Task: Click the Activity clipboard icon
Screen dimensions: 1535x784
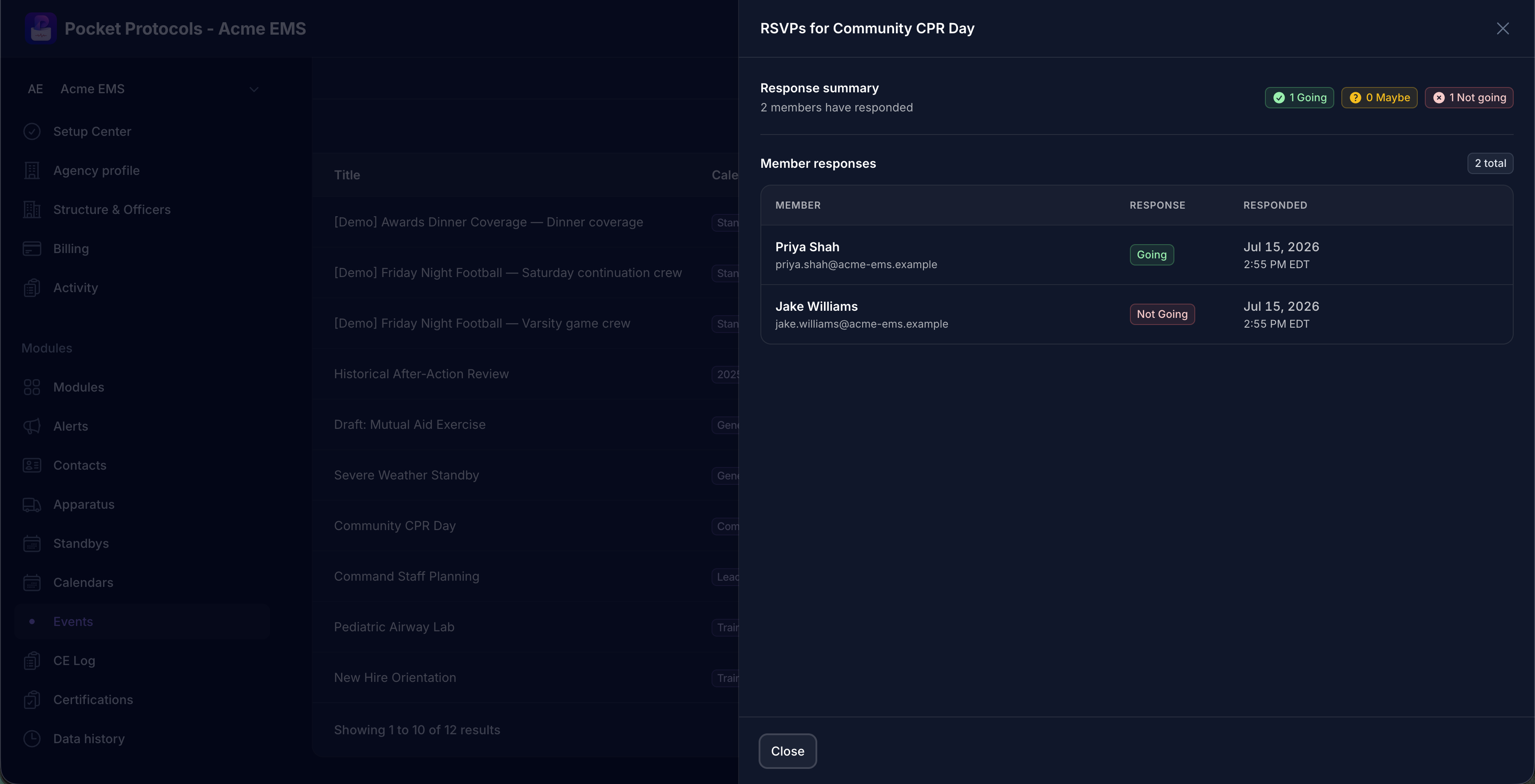Action: pyautogui.click(x=32, y=288)
